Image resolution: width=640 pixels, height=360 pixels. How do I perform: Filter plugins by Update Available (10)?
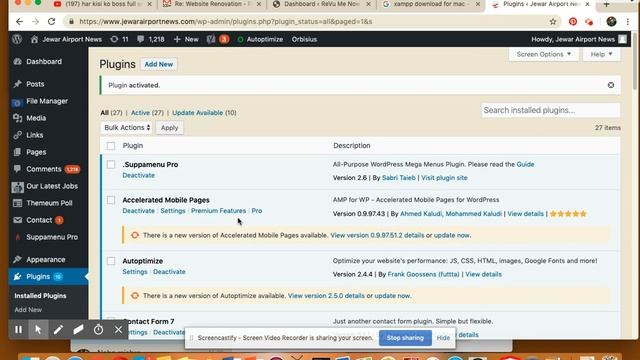[204, 113]
